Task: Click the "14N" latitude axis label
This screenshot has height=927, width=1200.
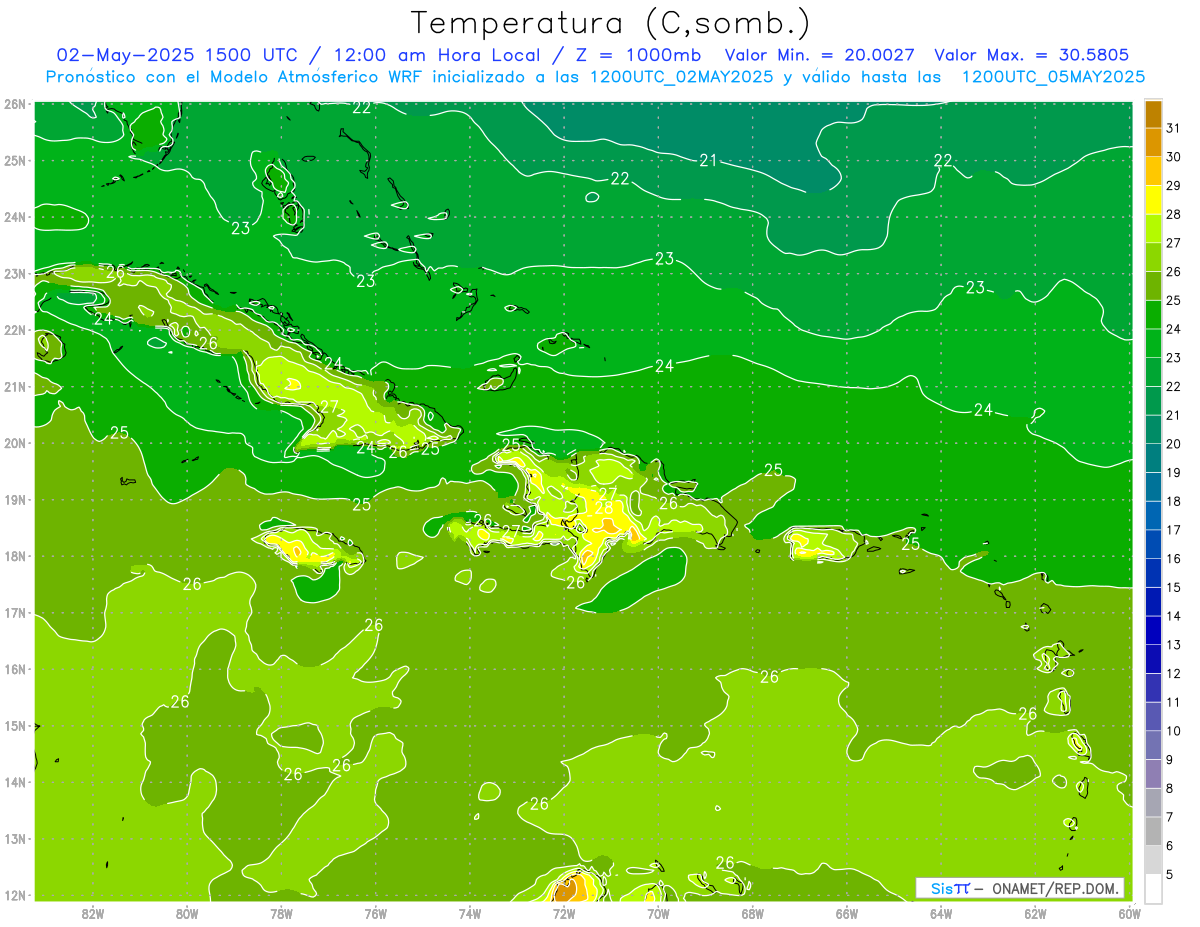Action: tap(14, 782)
